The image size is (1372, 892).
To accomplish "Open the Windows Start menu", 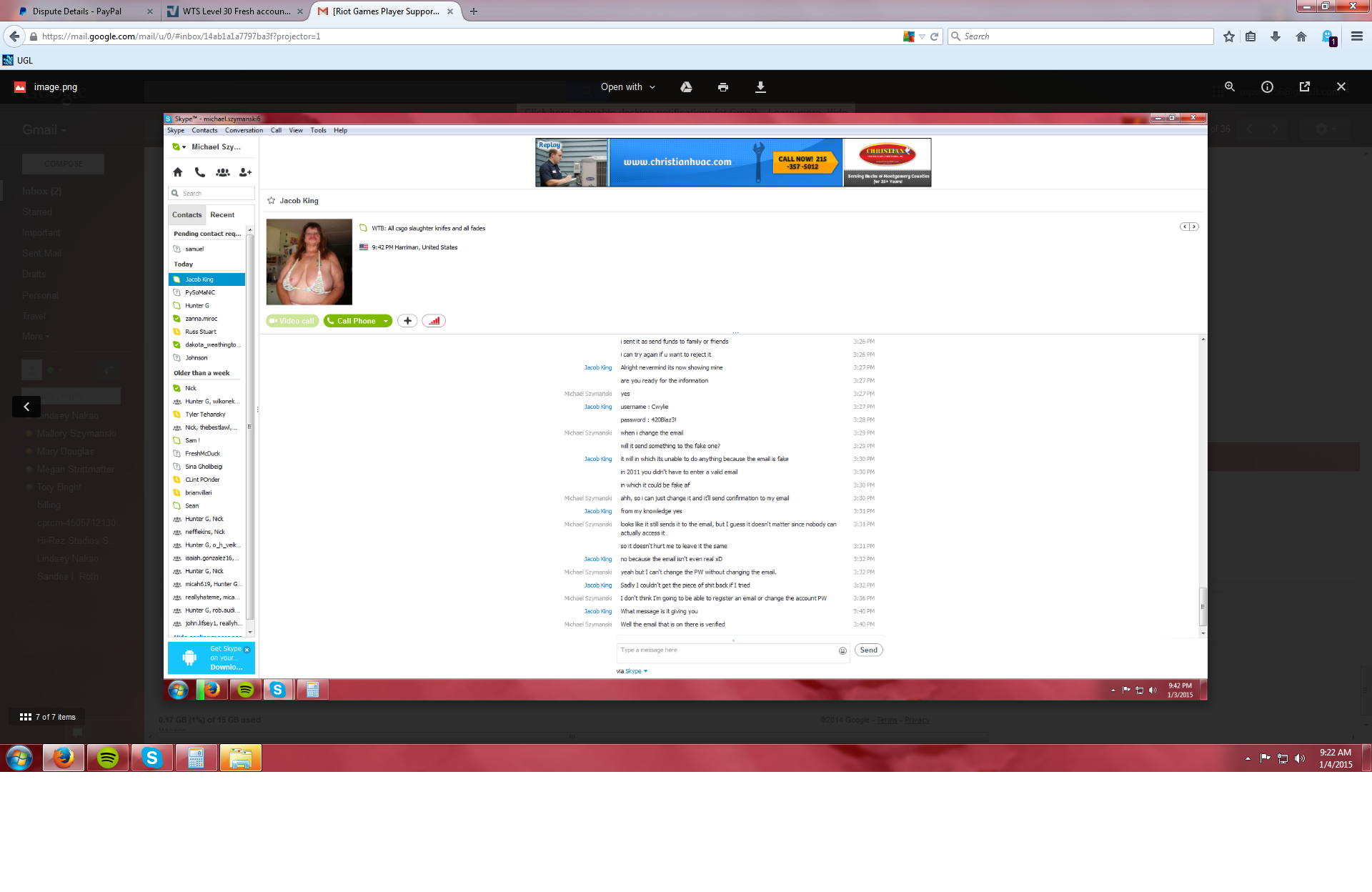I will click(x=19, y=758).
